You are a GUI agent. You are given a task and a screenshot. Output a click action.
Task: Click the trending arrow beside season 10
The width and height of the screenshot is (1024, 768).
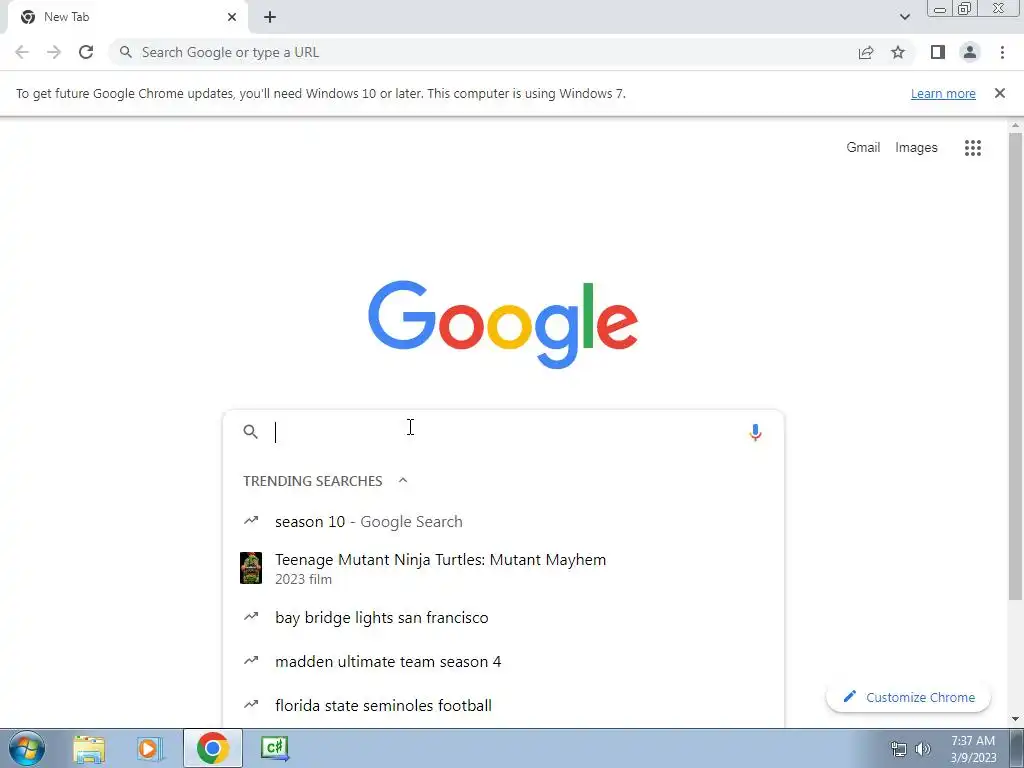[251, 520]
